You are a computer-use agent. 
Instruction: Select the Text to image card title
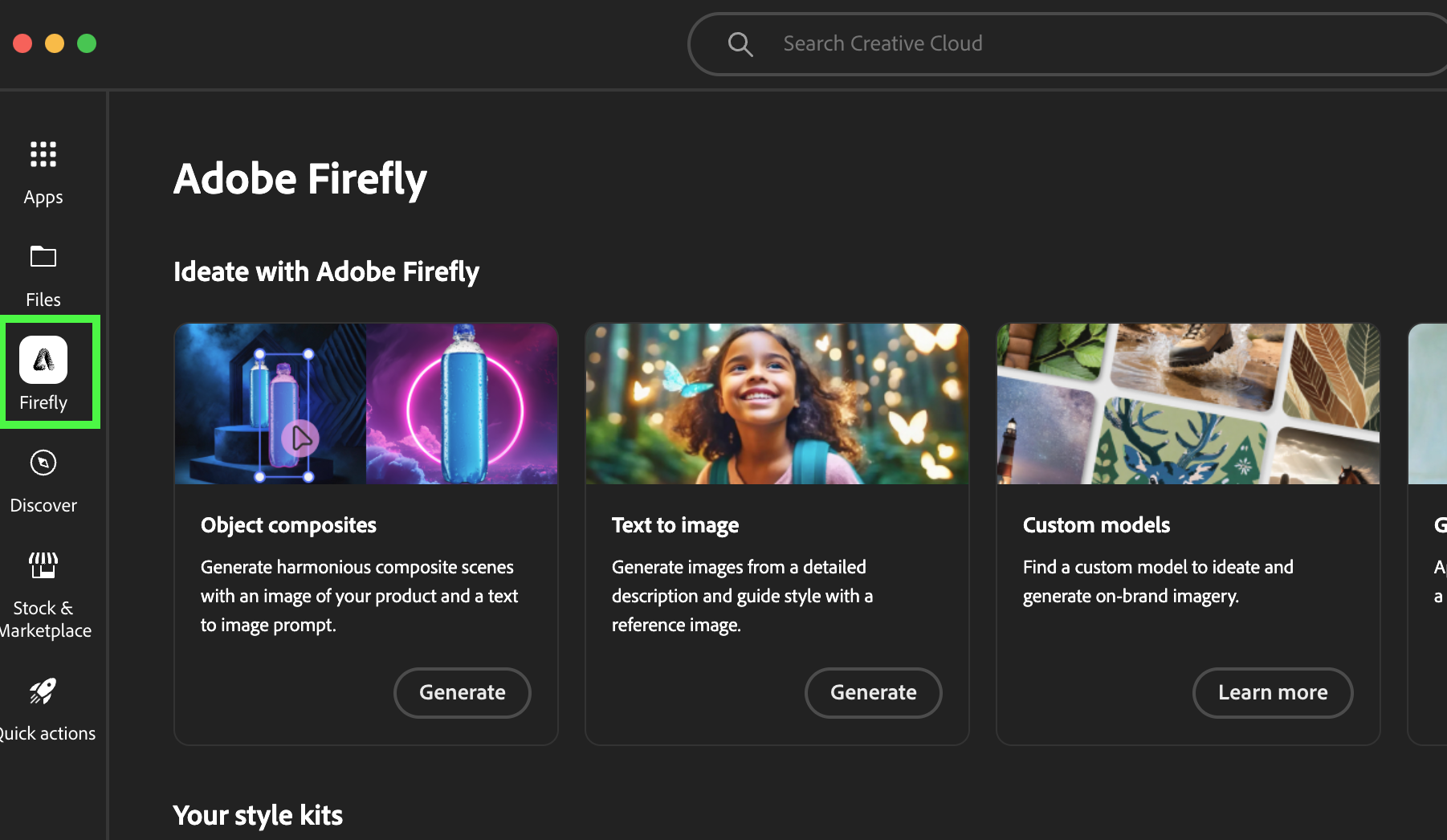point(675,524)
